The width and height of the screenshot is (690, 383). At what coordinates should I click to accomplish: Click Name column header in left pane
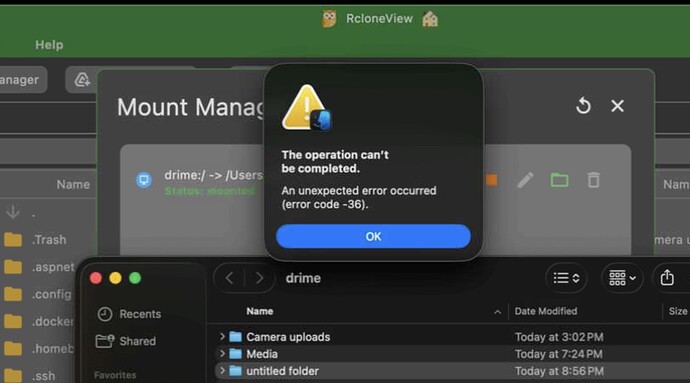tap(73, 184)
